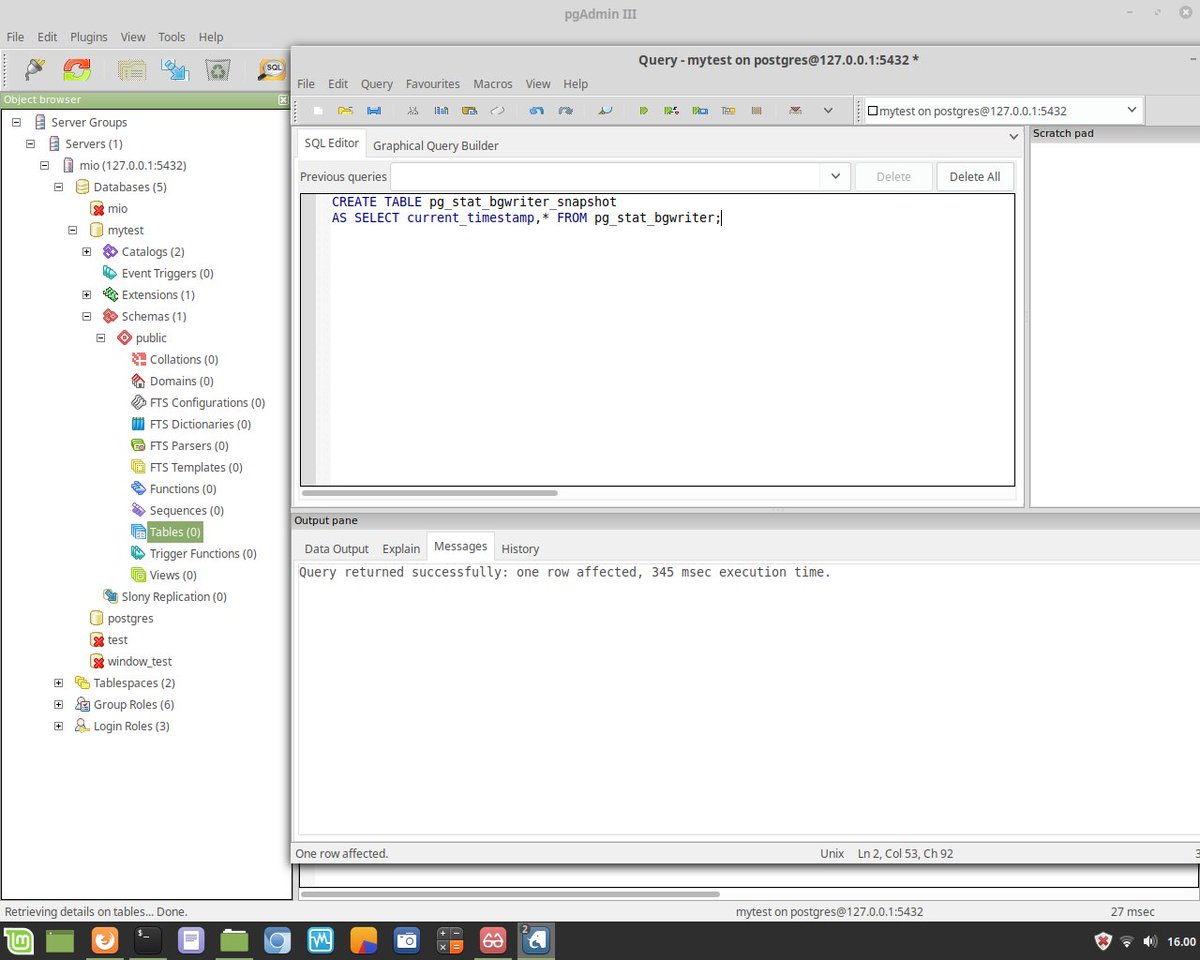Click the Delete All button
Image resolution: width=1200 pixels, height=960 pixels.
(974, 176)
